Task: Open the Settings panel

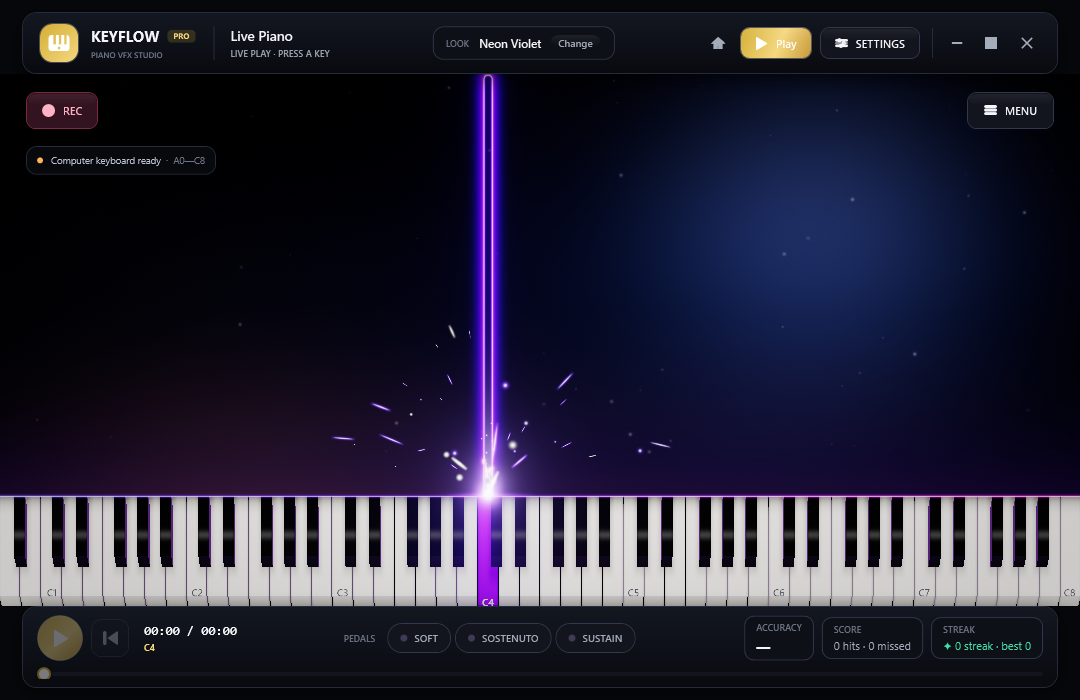Action: (869, 43)
